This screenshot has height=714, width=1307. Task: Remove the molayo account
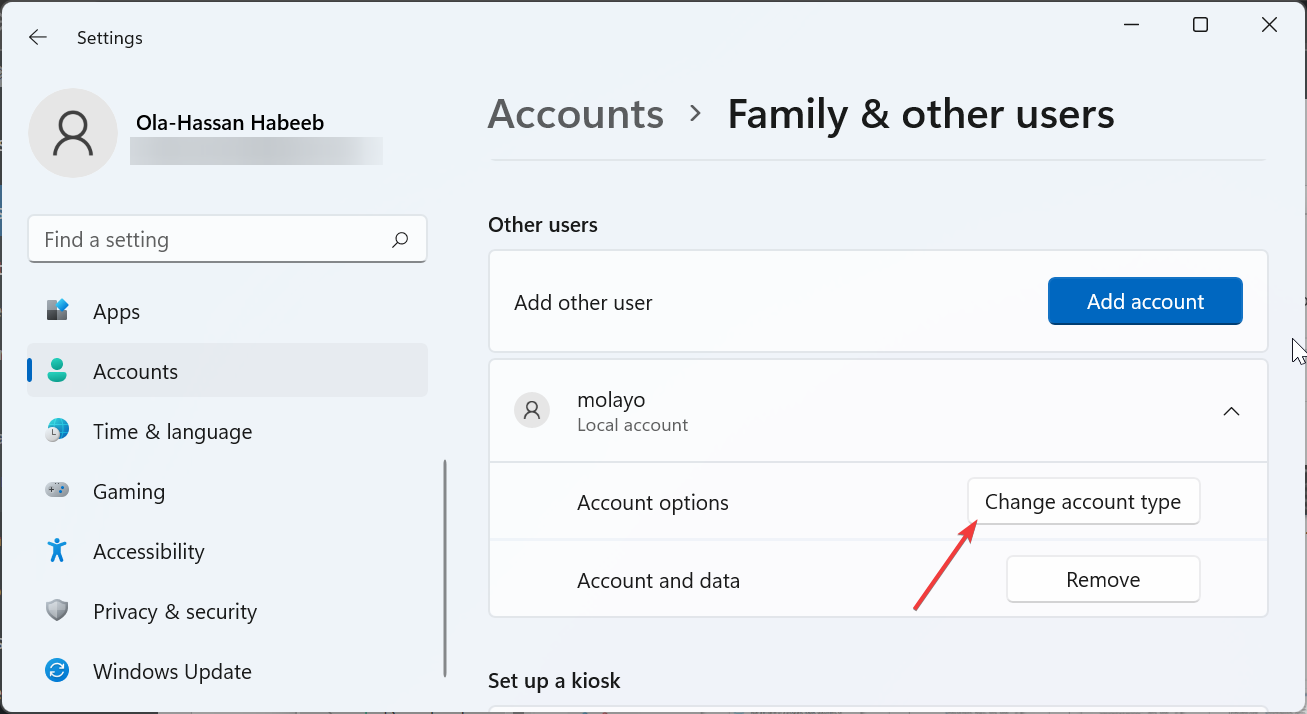1103,580
